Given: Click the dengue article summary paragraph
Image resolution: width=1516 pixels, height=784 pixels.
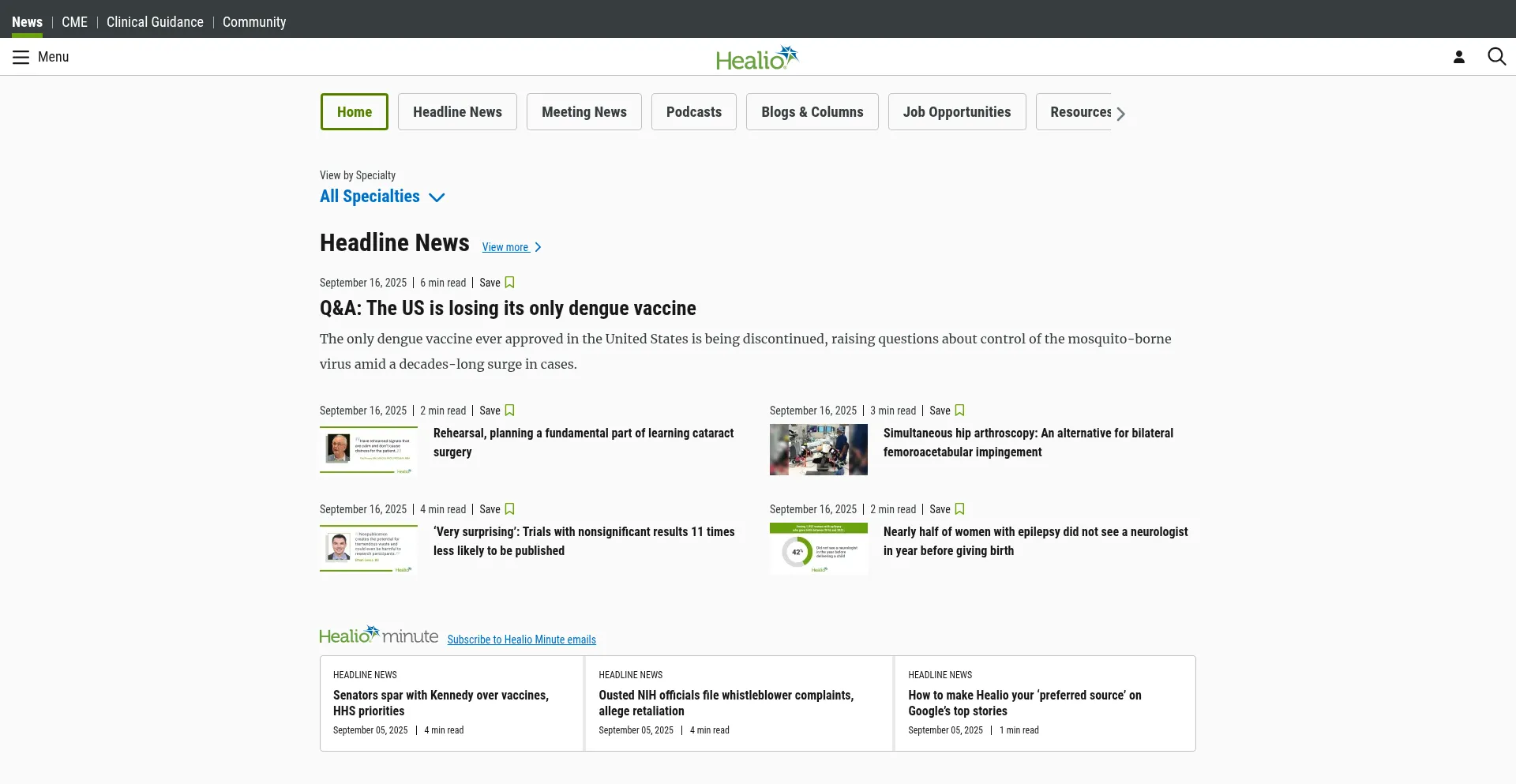Looking at the screenshot, I should pos(745,351).
